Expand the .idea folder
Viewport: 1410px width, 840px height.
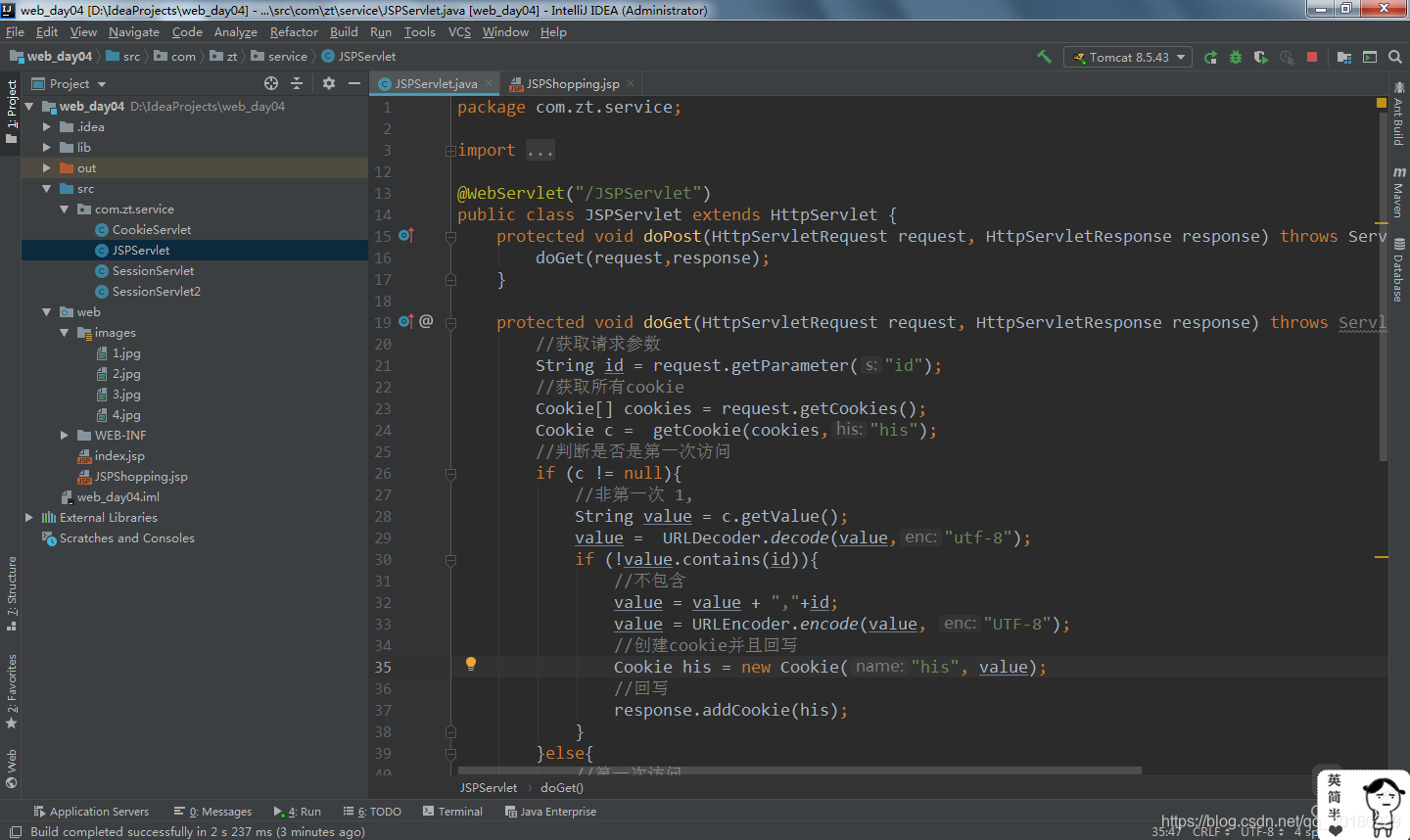tap(46, 126)
